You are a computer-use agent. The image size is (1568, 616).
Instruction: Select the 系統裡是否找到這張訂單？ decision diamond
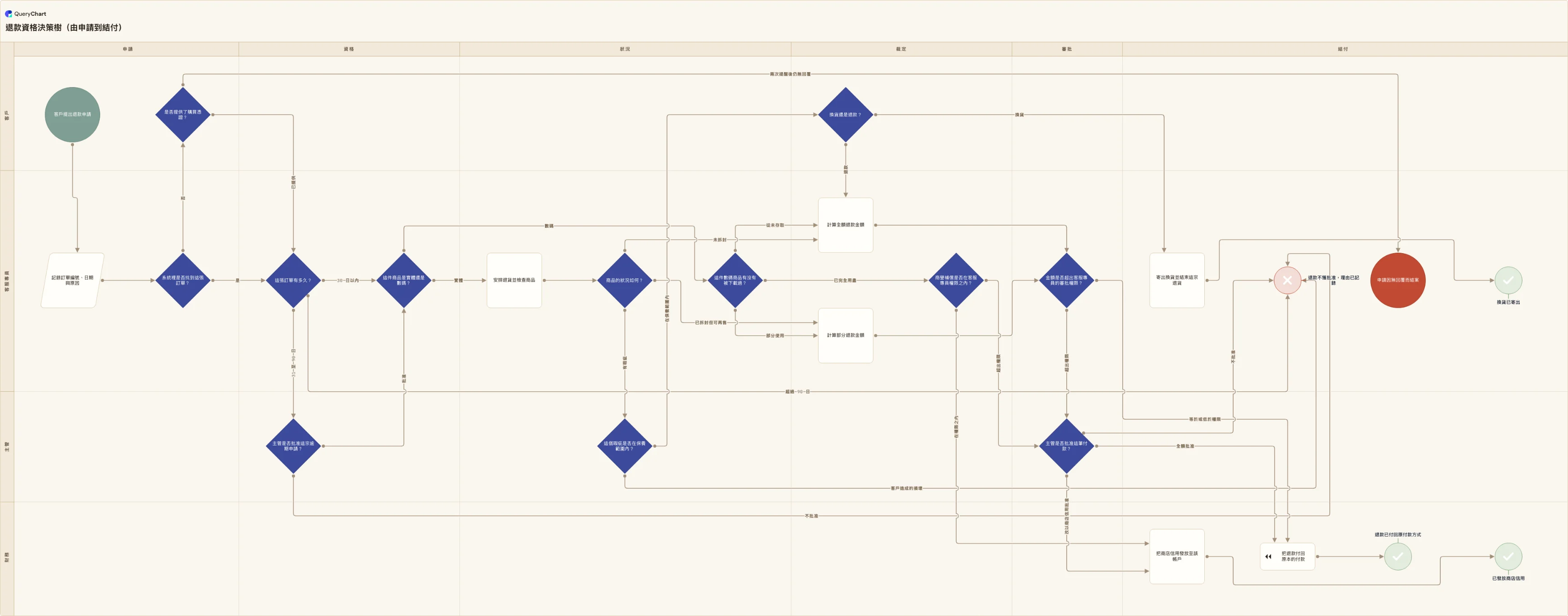[x=183, y=281]
